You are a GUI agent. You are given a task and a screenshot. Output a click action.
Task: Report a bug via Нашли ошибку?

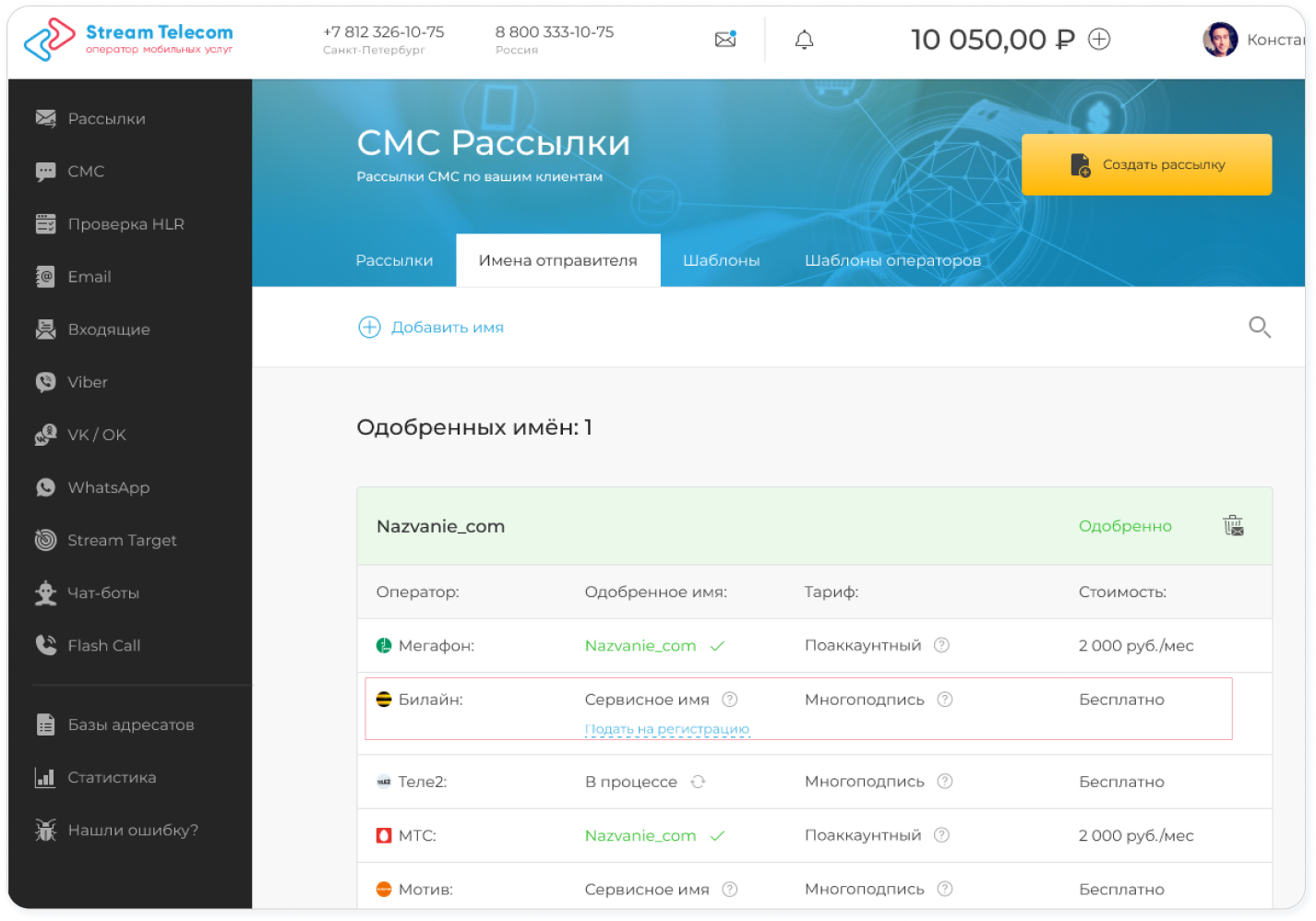pyautogui.click(x=132, y=830)
